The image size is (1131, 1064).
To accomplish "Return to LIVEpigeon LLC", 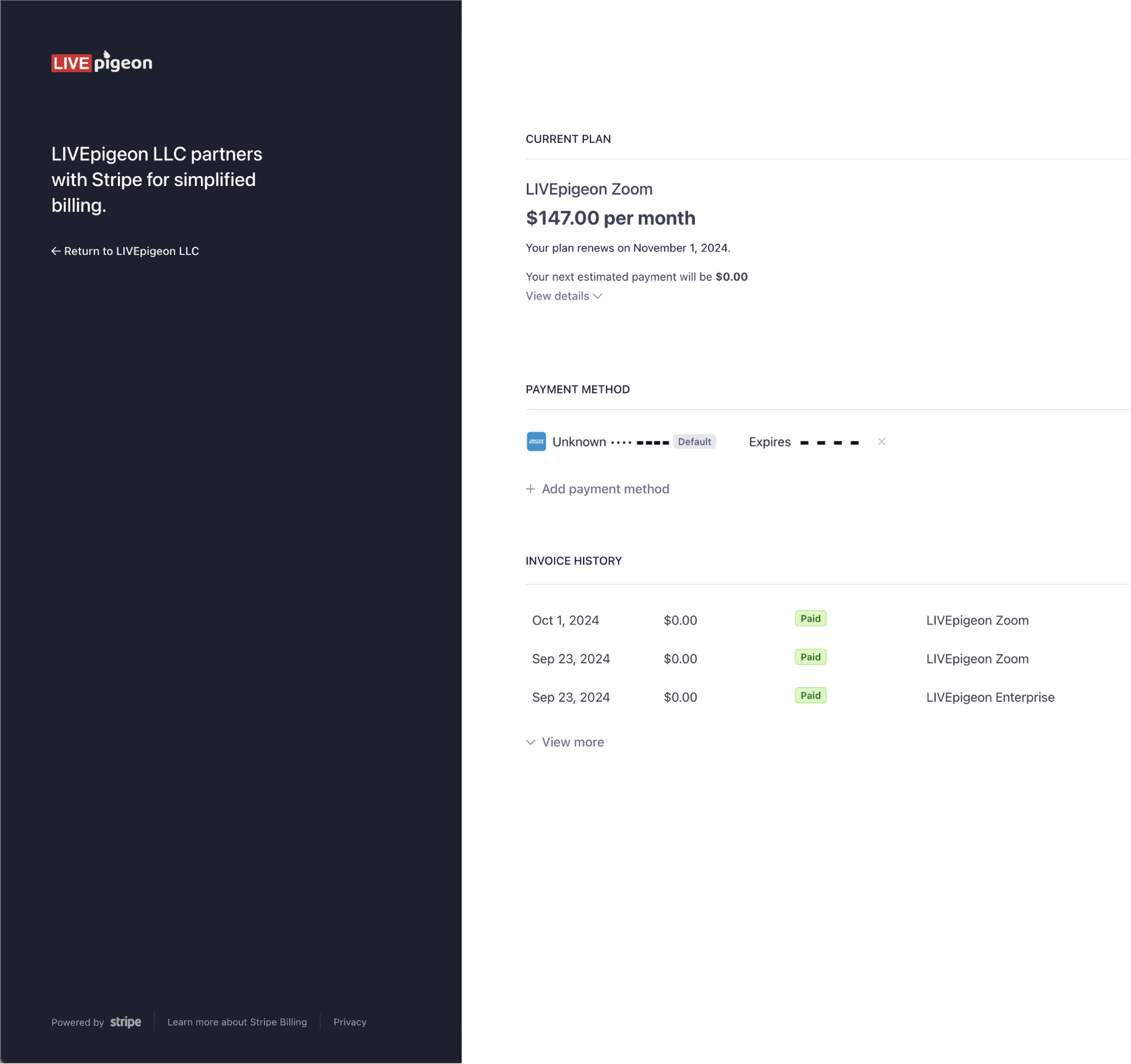I will tap(125, 251).
